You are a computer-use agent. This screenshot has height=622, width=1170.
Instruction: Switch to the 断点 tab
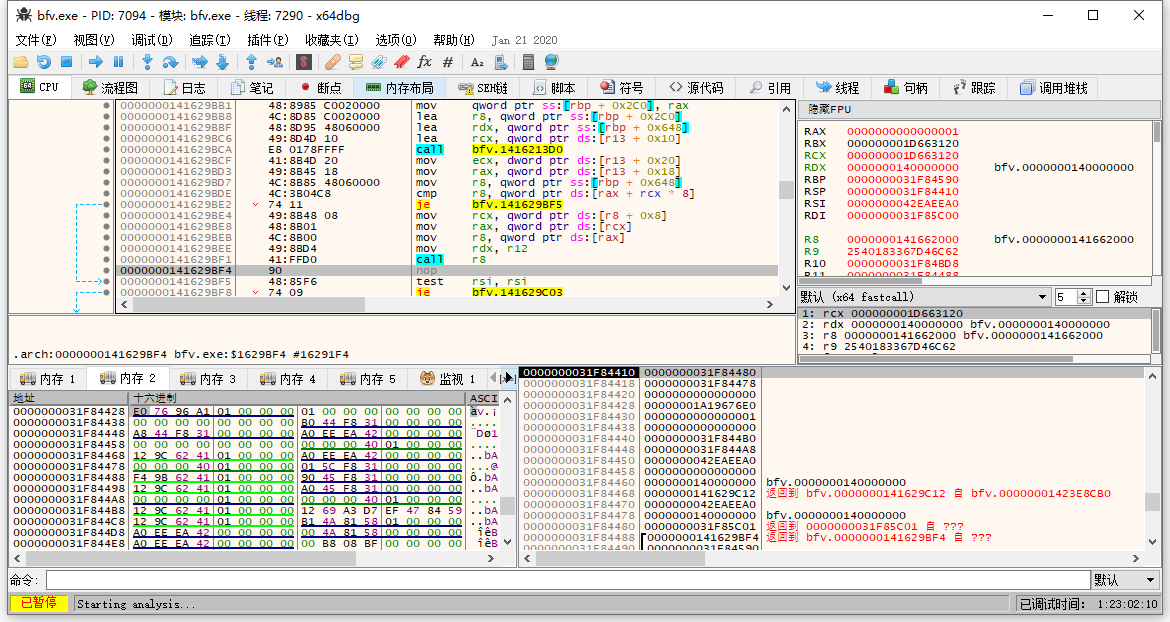click(x=319, y=88)
